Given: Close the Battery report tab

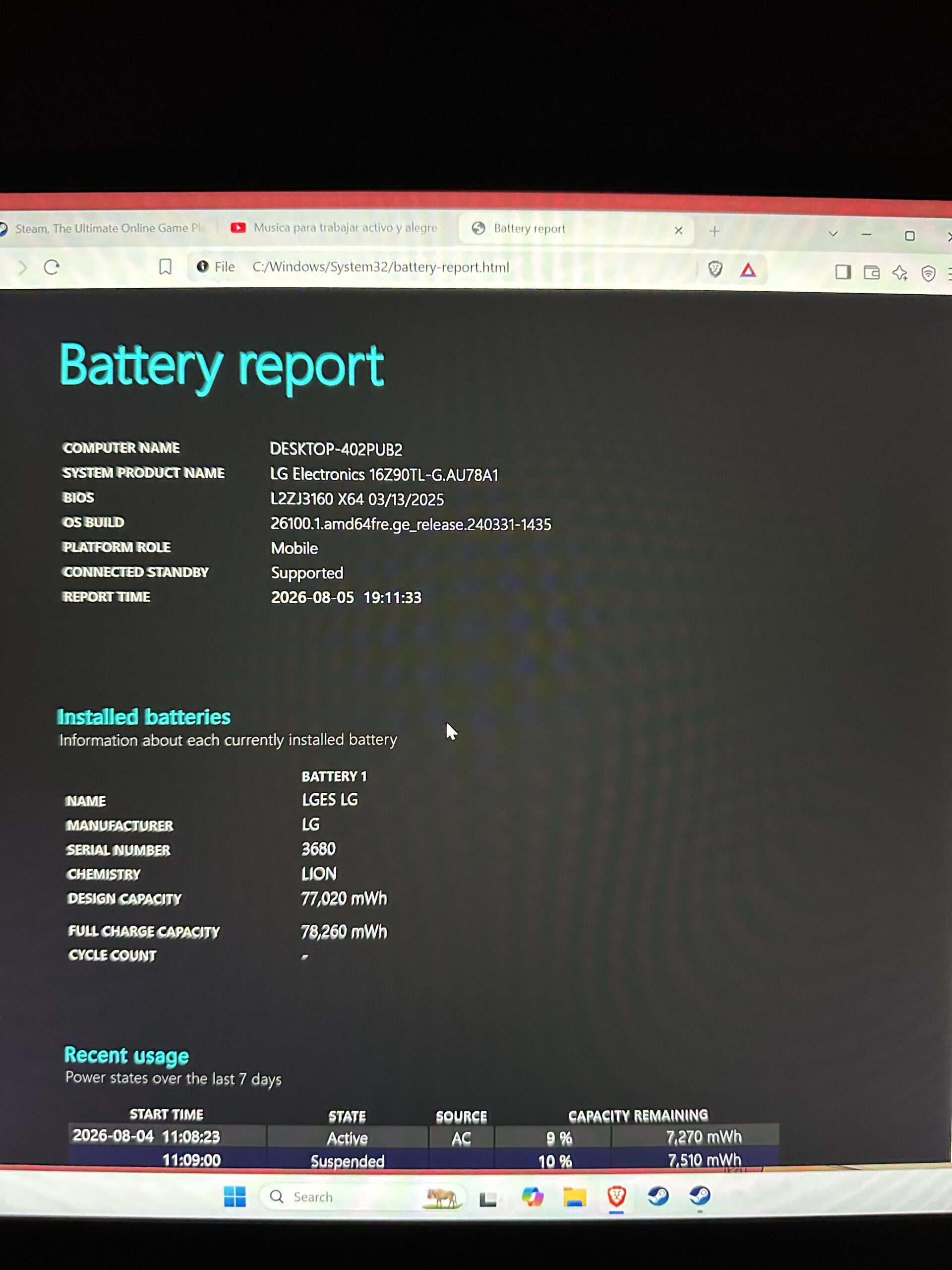Looking at the screenshot, I should point(678,230).
